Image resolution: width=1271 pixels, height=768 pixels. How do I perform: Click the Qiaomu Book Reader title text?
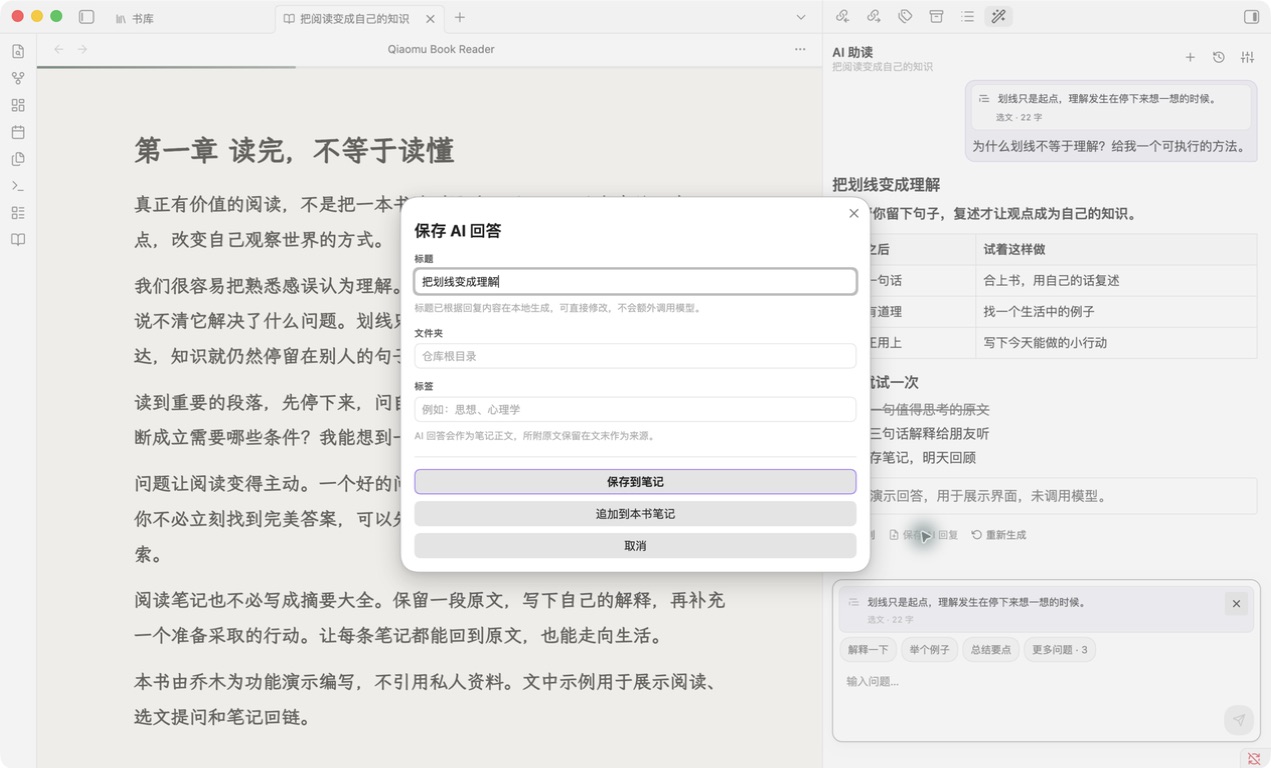[x=441, y=49]
